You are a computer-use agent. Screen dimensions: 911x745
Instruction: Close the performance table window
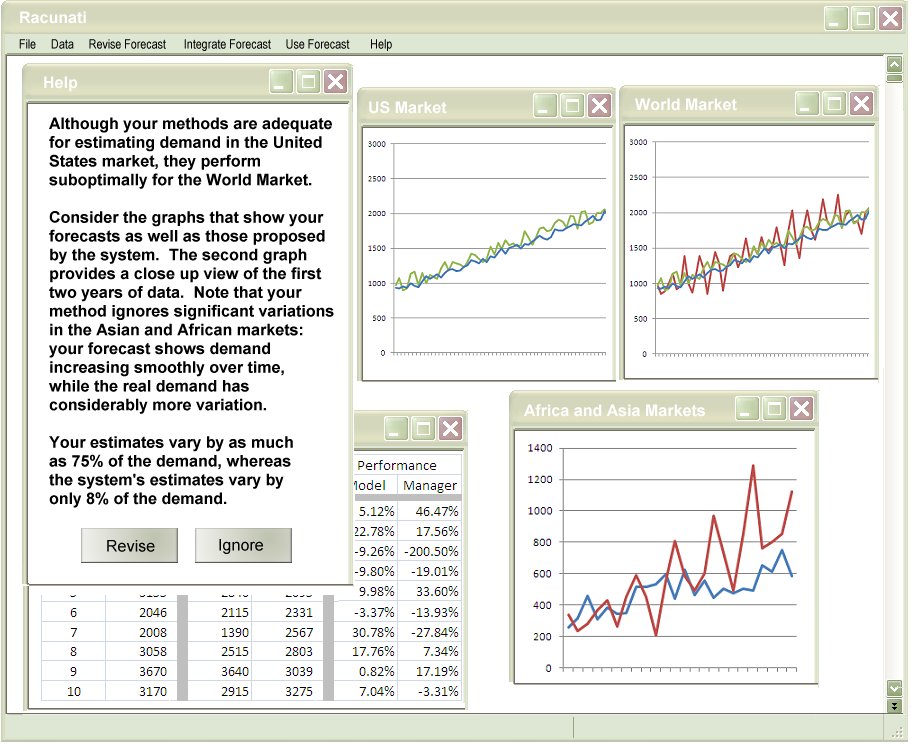click(x=451, y=429)
